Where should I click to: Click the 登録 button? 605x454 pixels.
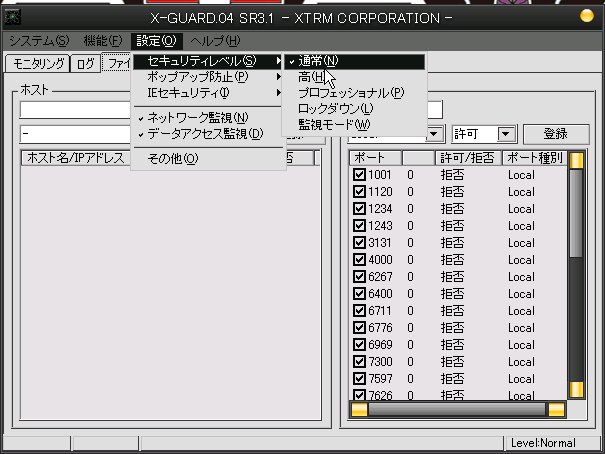point(556,134)
